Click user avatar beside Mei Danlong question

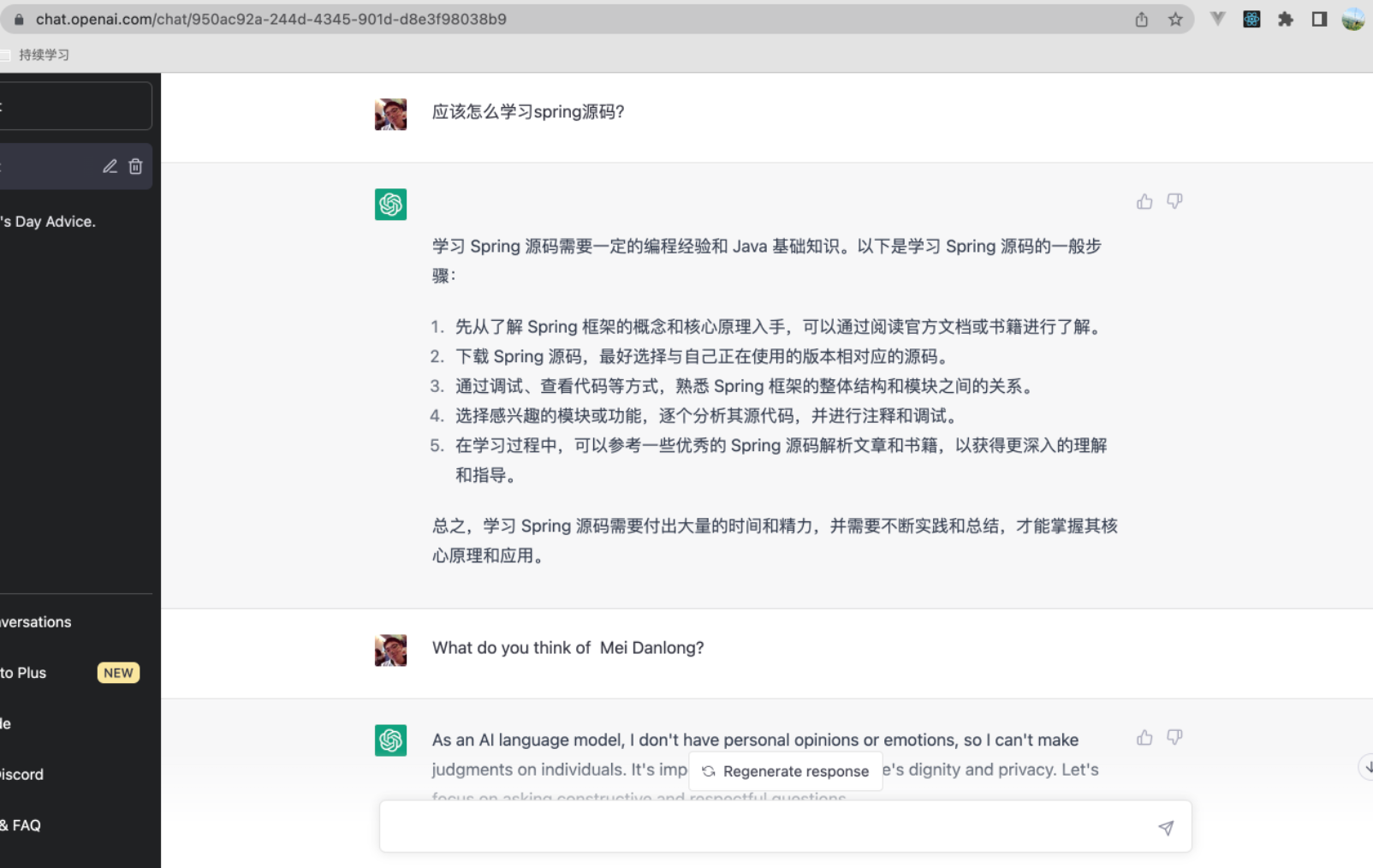(x=390, y=650)
